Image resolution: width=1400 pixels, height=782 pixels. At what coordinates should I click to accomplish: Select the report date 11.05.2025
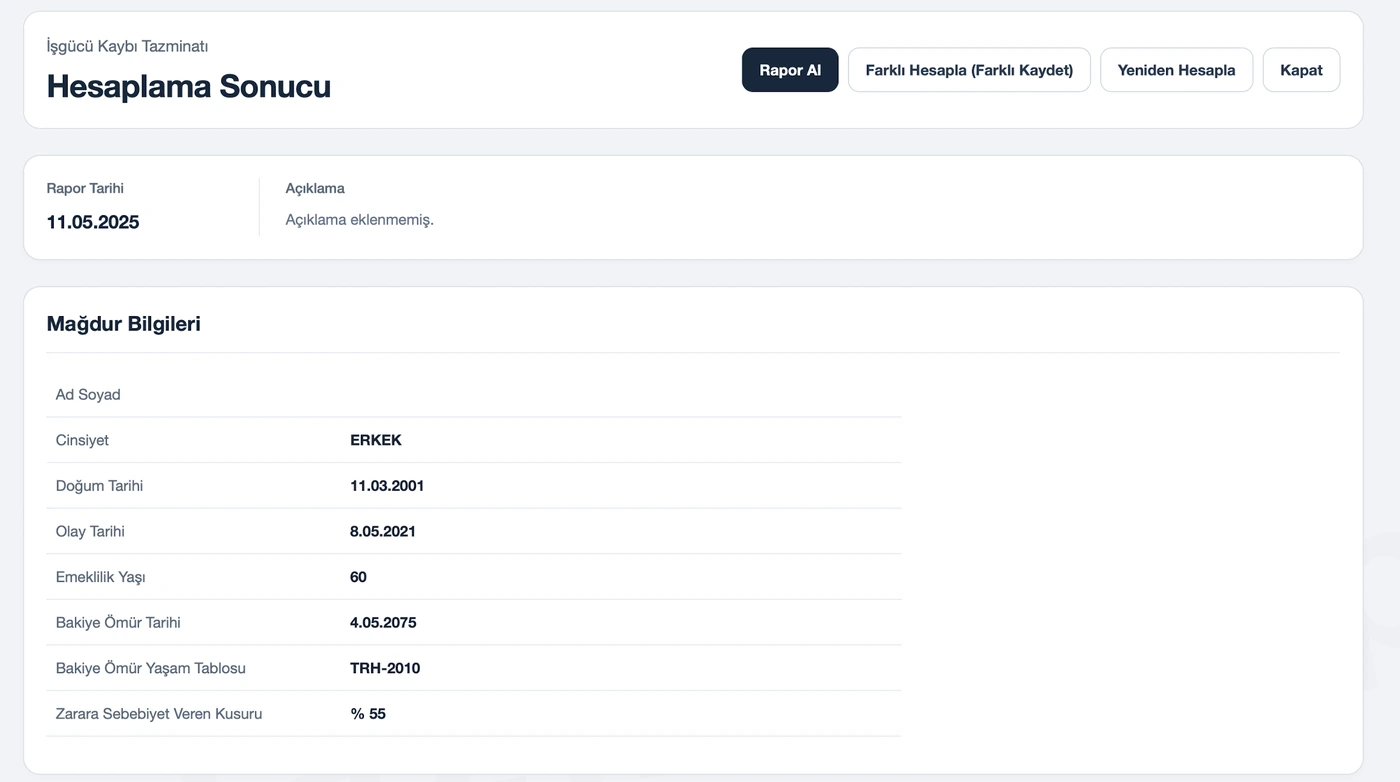pos(93,222)
